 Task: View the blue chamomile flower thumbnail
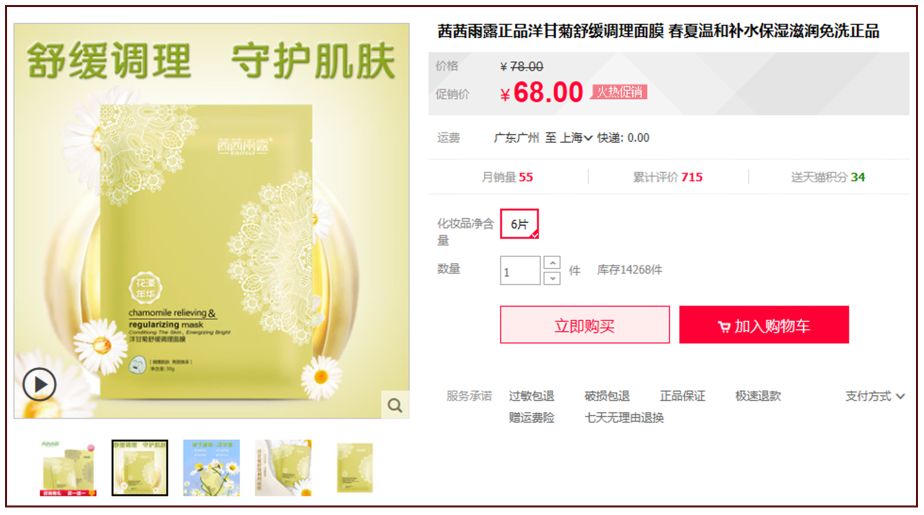pos(212,468)
